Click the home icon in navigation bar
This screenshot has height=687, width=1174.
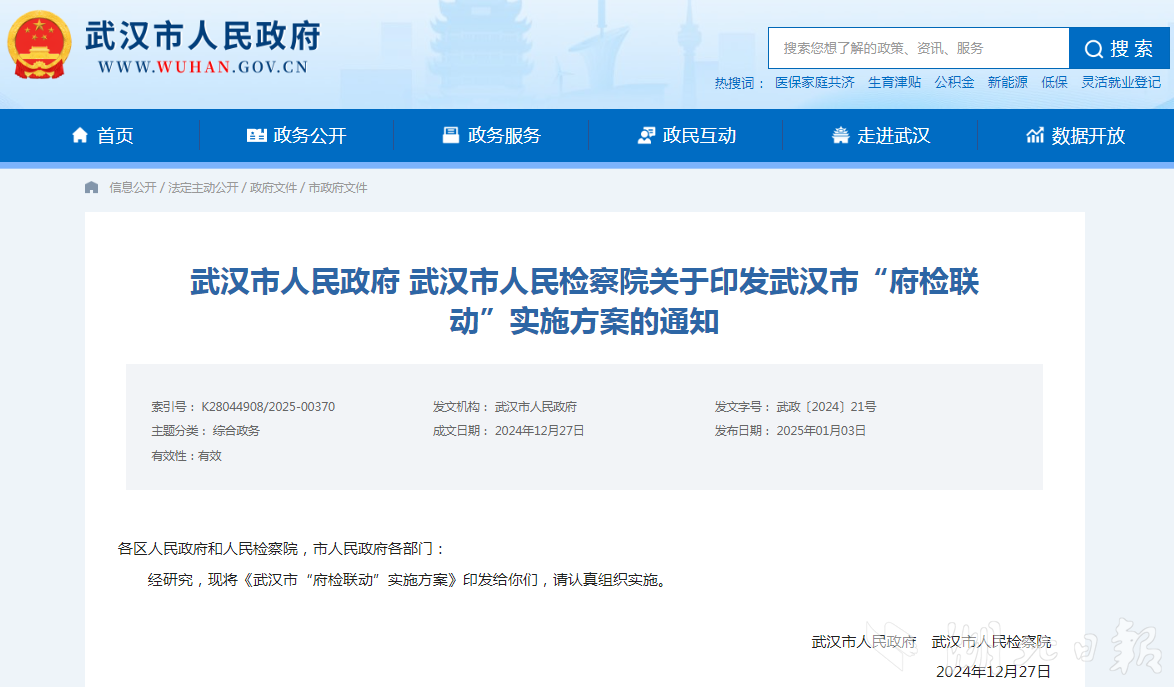tap(80, 136)
